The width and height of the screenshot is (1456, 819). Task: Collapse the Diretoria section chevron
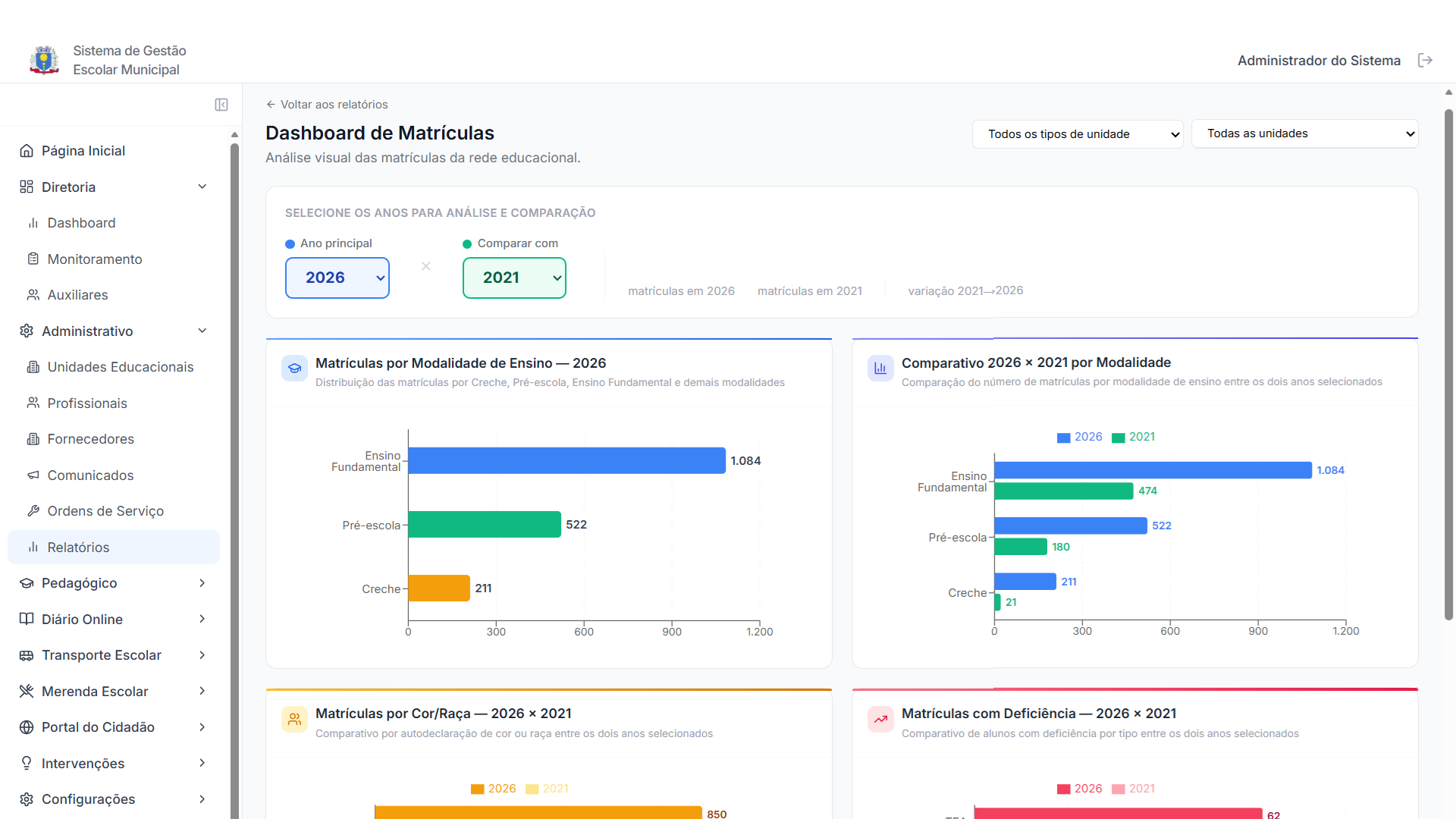[x=202, y=187]
